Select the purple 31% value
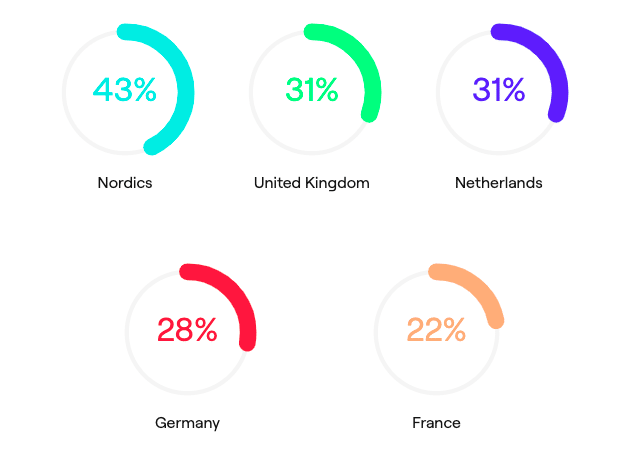Image resolution: width=623 pixels, height=469 pixels. click(x=499, y=90)
